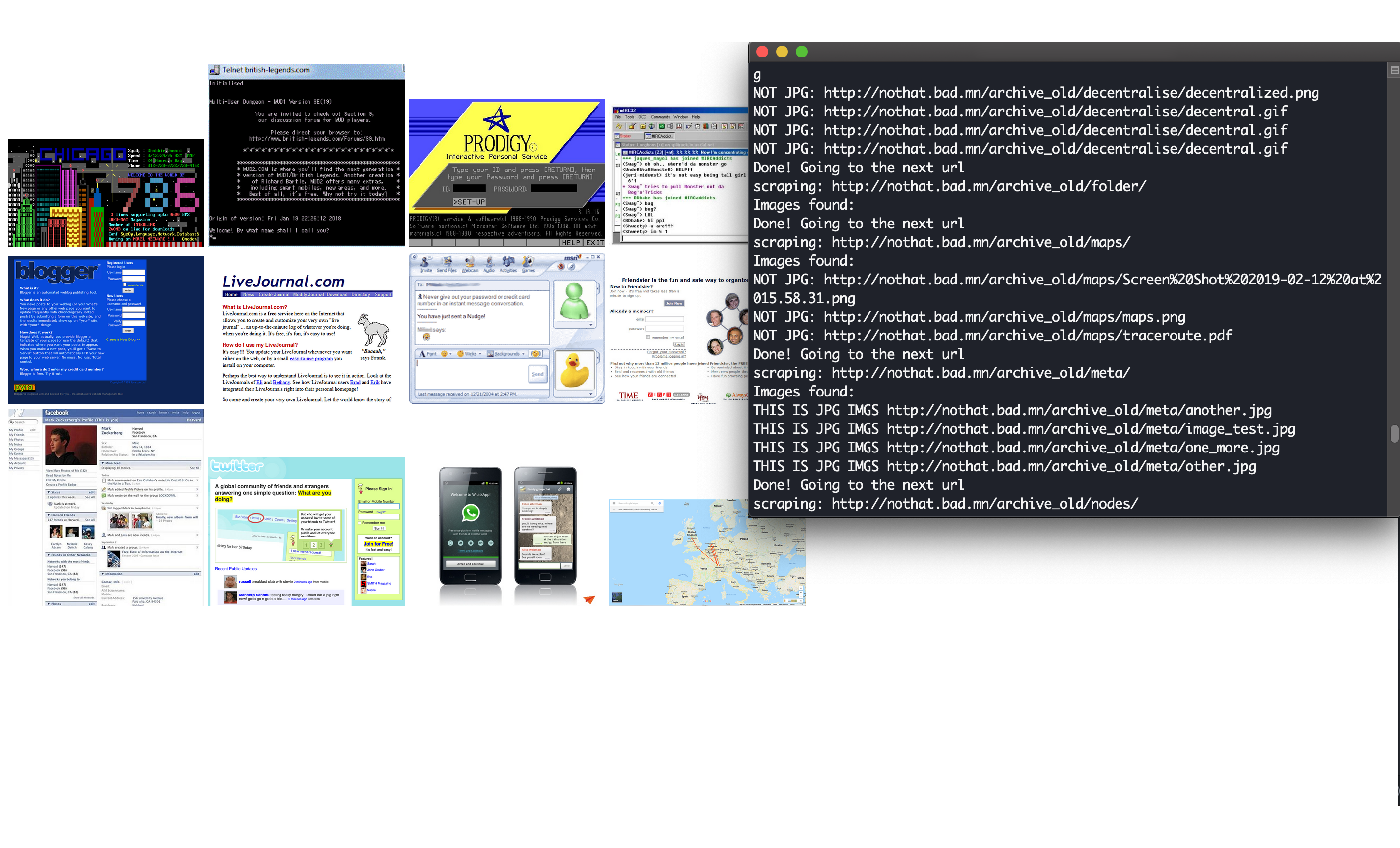The image size is (1400, 848).
Task: Open the early Twitter homepage image
Action: (306, 531)
